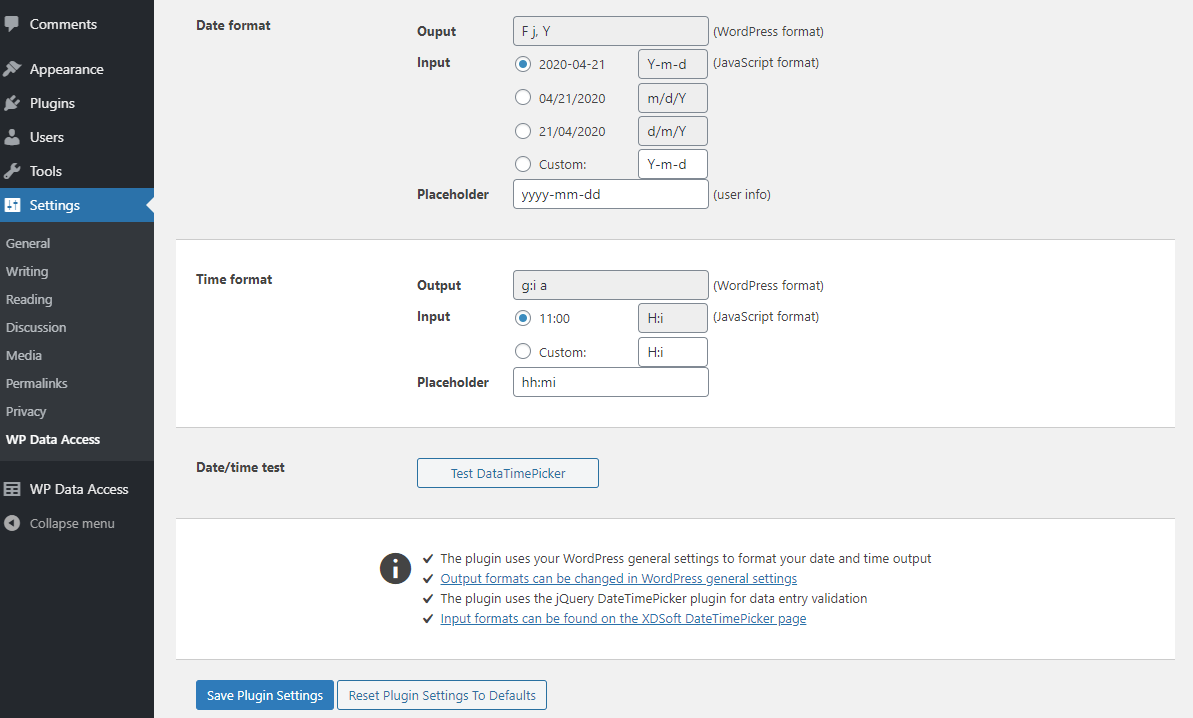
Task: Click the Users person icon
Action: [12, 137]
